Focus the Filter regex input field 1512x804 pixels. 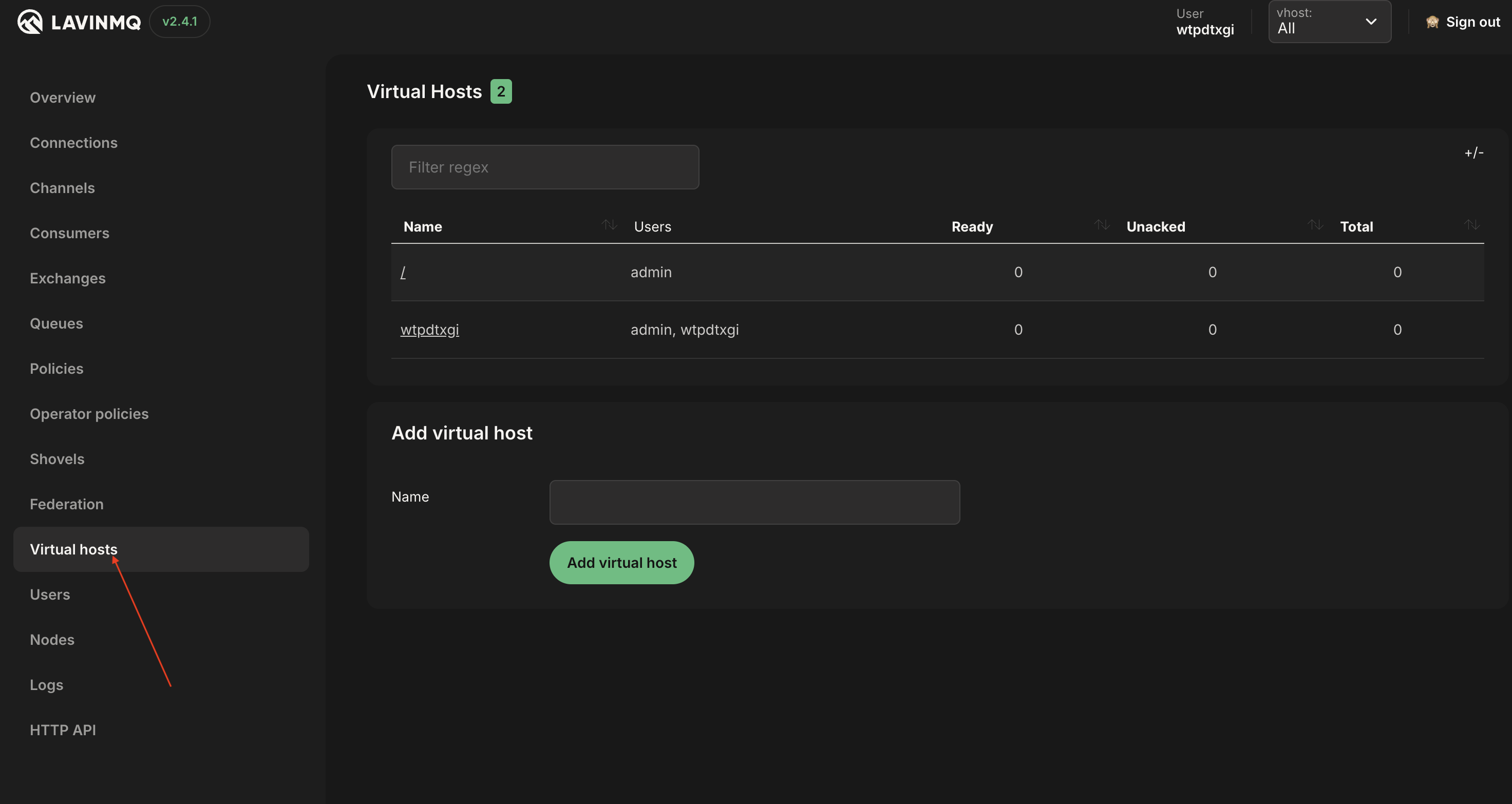coord(545,167)
